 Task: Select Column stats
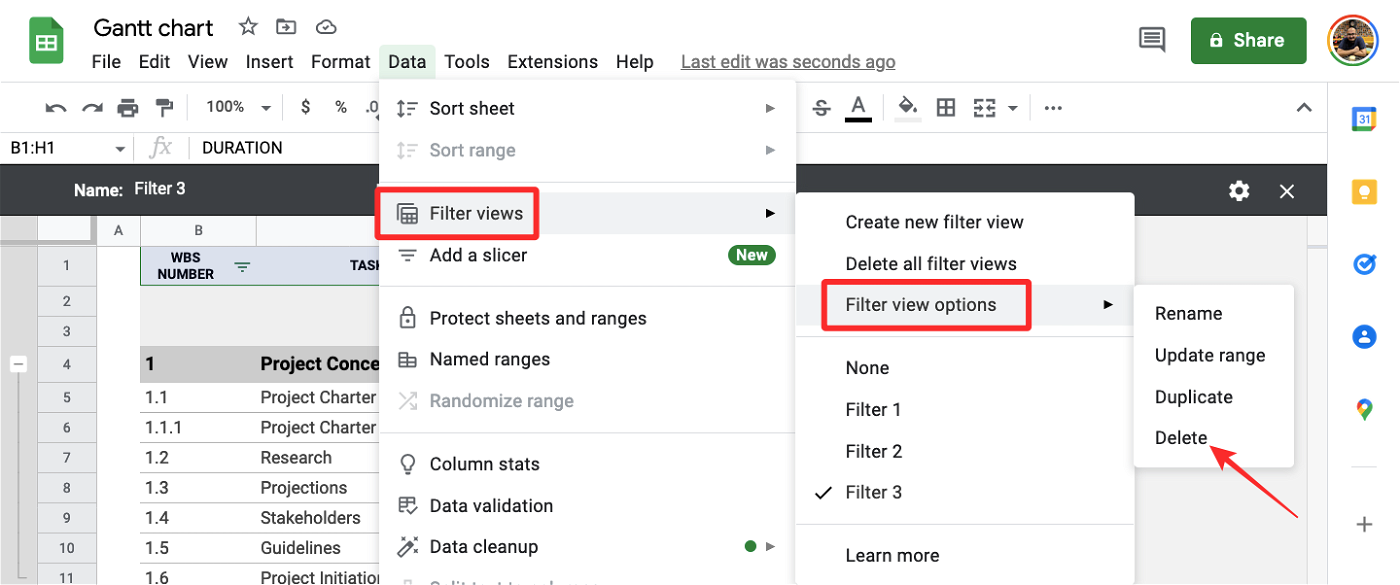tap(587, 464)
